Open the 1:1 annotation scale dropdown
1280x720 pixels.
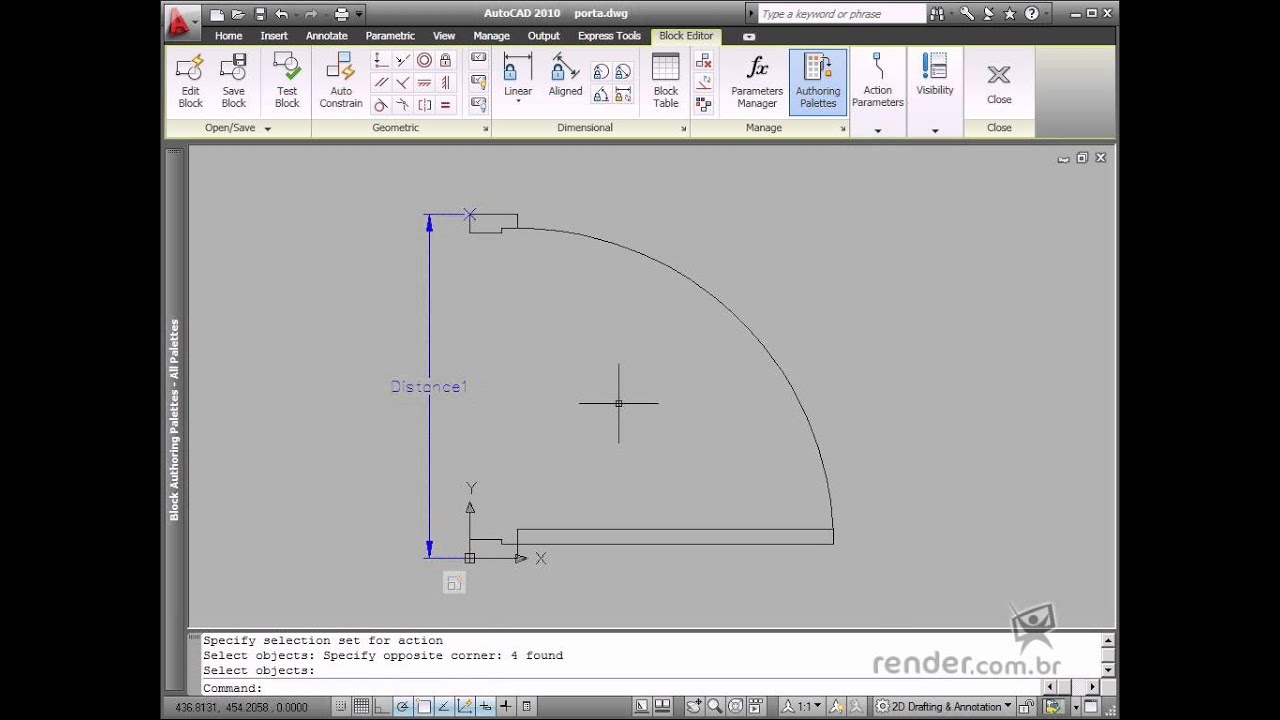[x=802, y=706]
